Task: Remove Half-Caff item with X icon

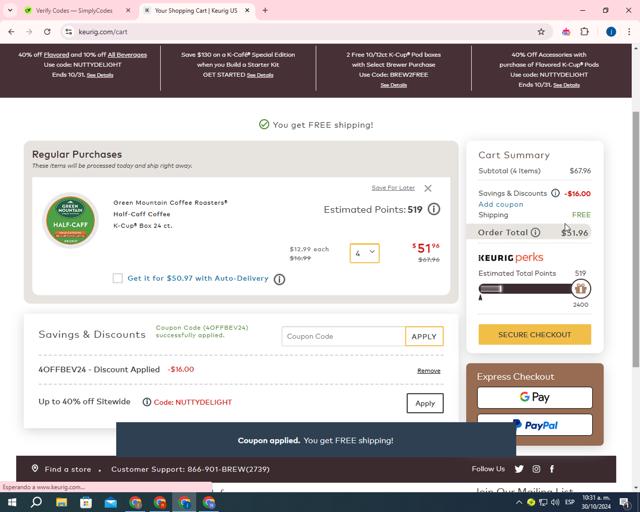Action: (428, 188)
